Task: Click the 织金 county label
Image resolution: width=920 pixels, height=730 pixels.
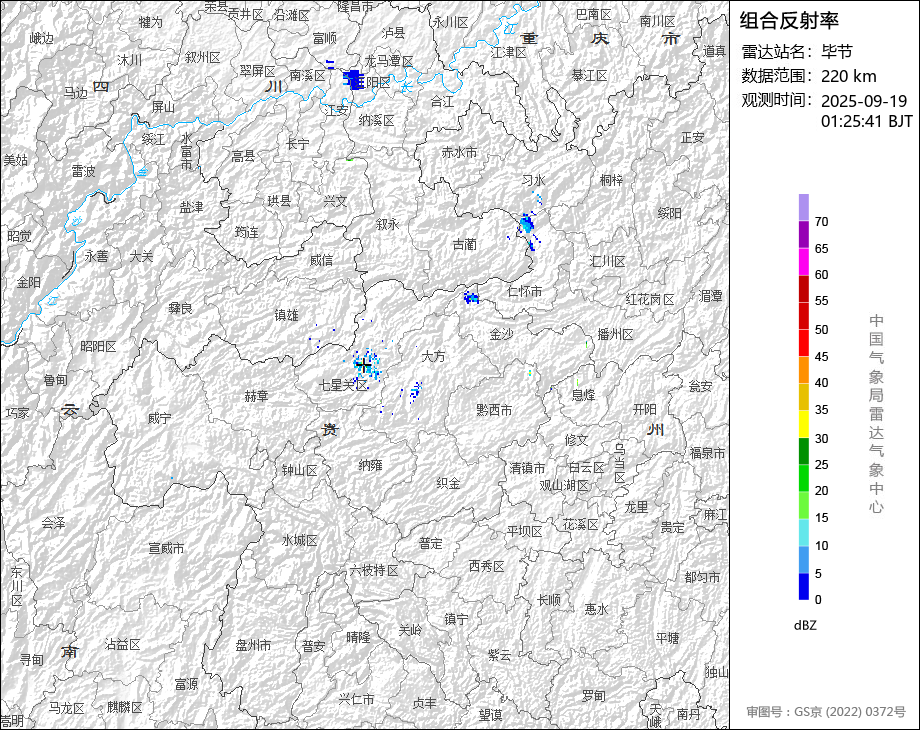Action: [448, 483]
